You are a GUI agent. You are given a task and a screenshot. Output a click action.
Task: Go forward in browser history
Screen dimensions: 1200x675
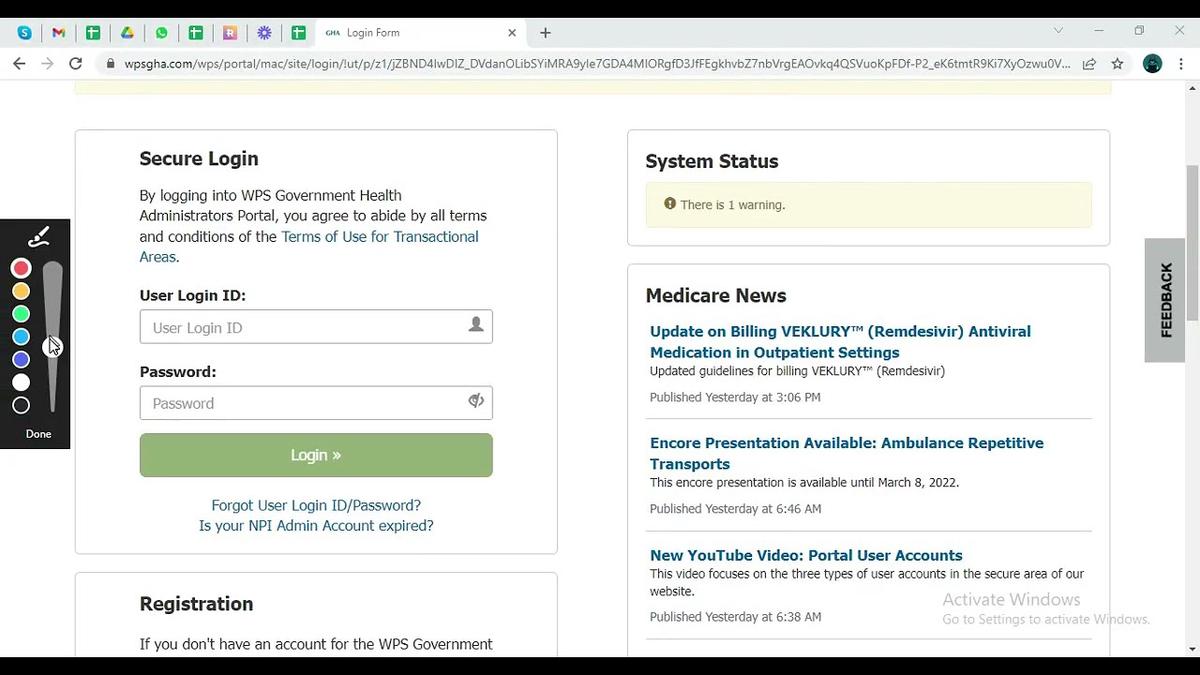pyautogui.click(x=47, y=63)
